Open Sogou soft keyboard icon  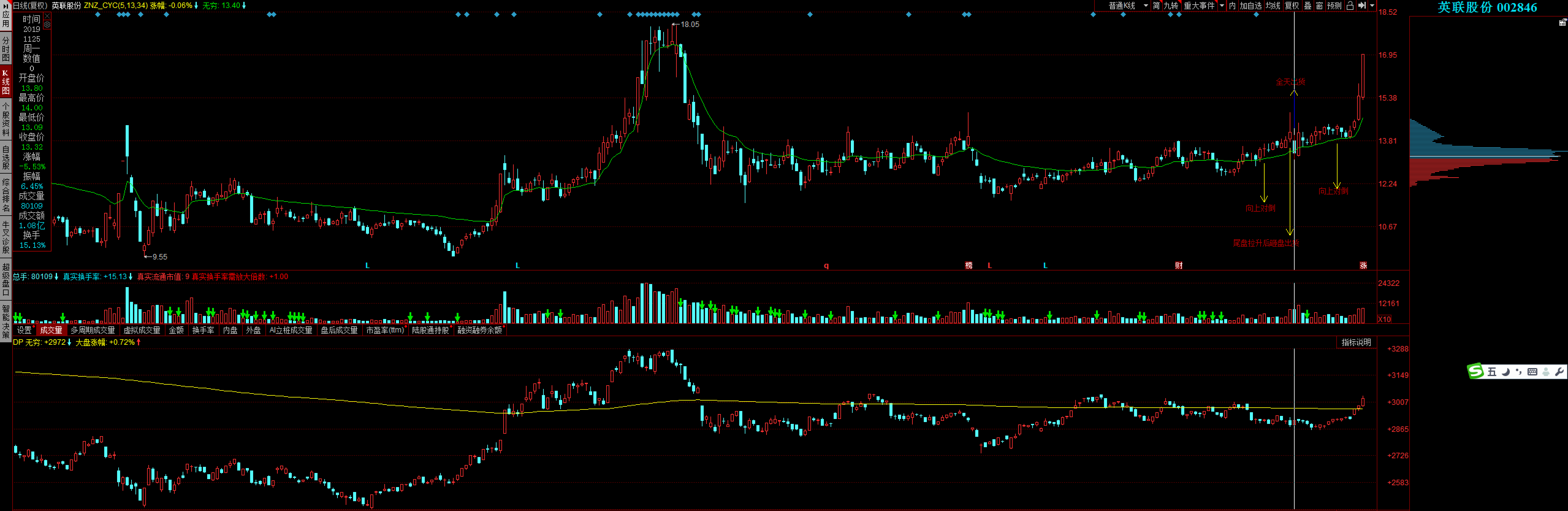tap(1532, 371)
